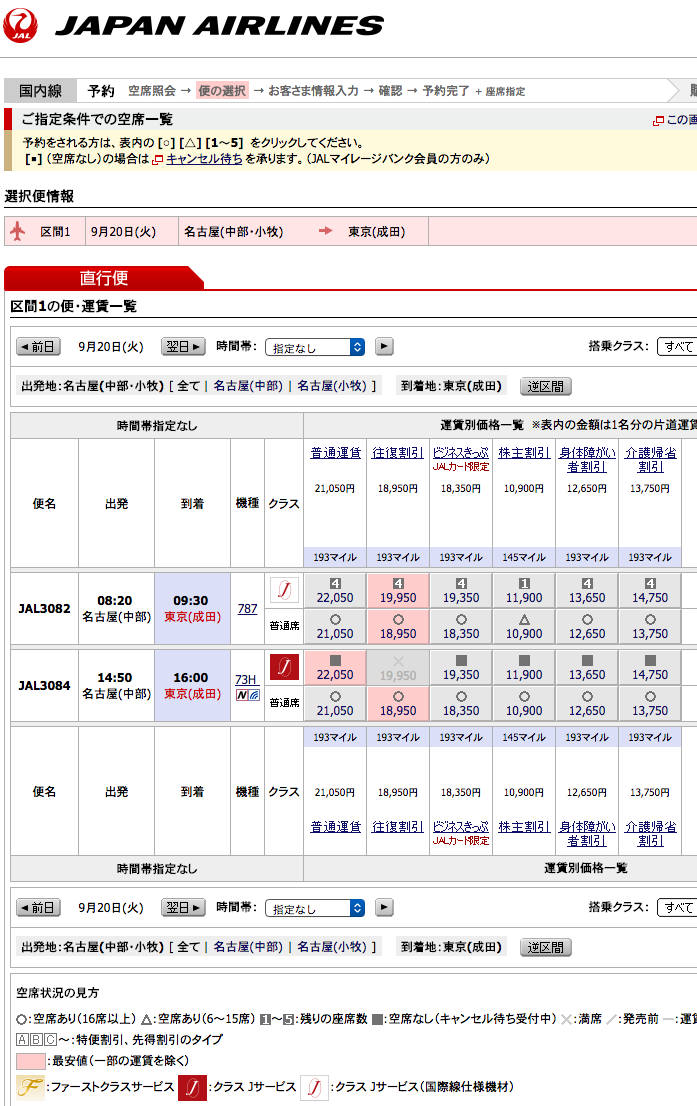This screenshot has width=697, height=1106.
Task: Select JAL3084 Class J waitlist 14,750
Action: click(x=650, y=668)
